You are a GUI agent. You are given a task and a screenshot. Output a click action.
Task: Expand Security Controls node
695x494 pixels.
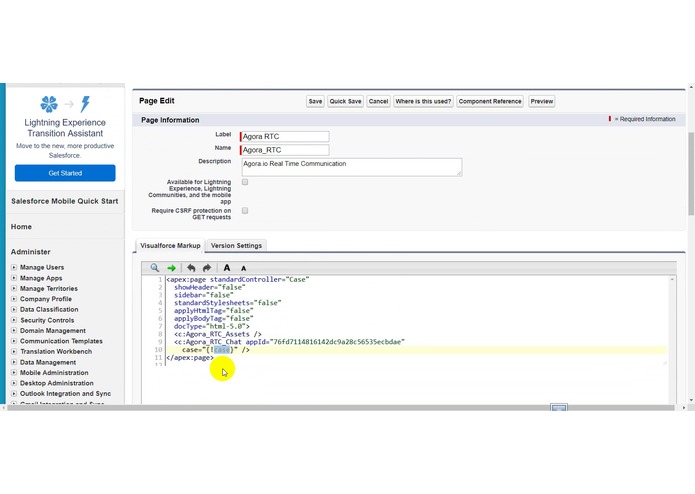(x=14, y=320)
